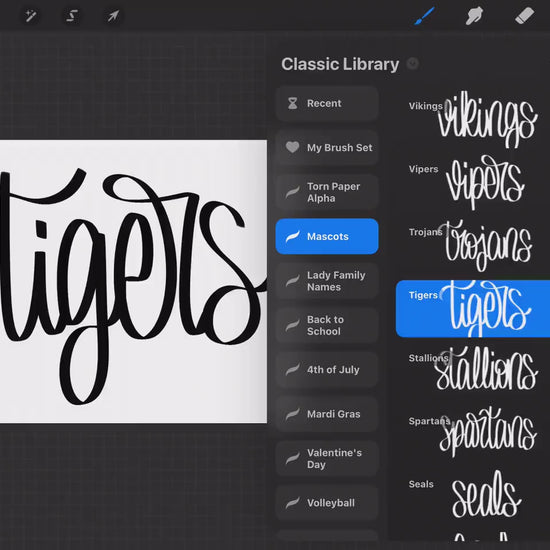Choose the 4th of July set

pos(327,370)
